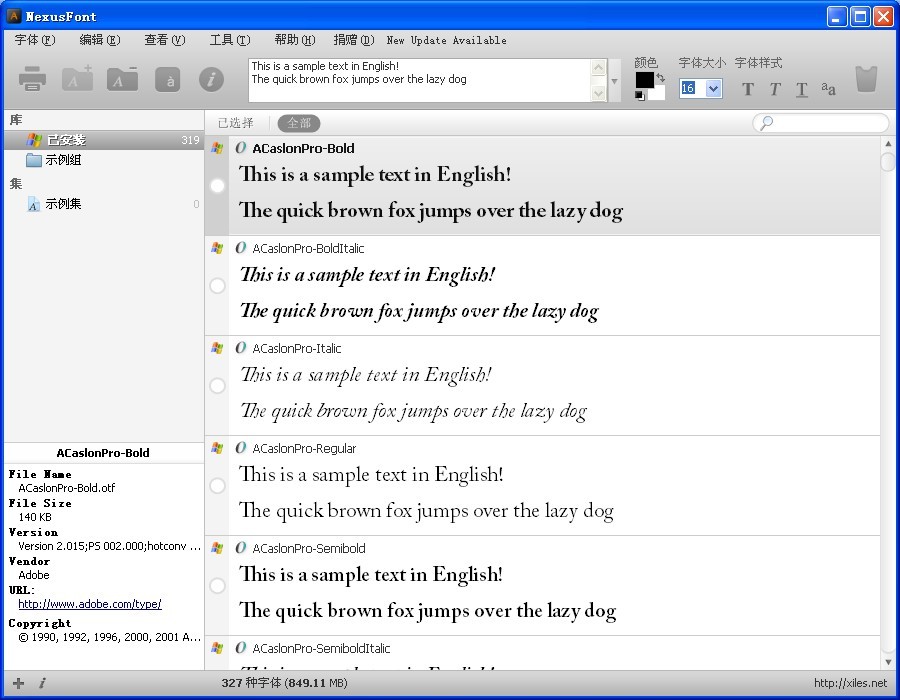Toggle italic font style button
This screenshot has height=700, width=900.
775,89
